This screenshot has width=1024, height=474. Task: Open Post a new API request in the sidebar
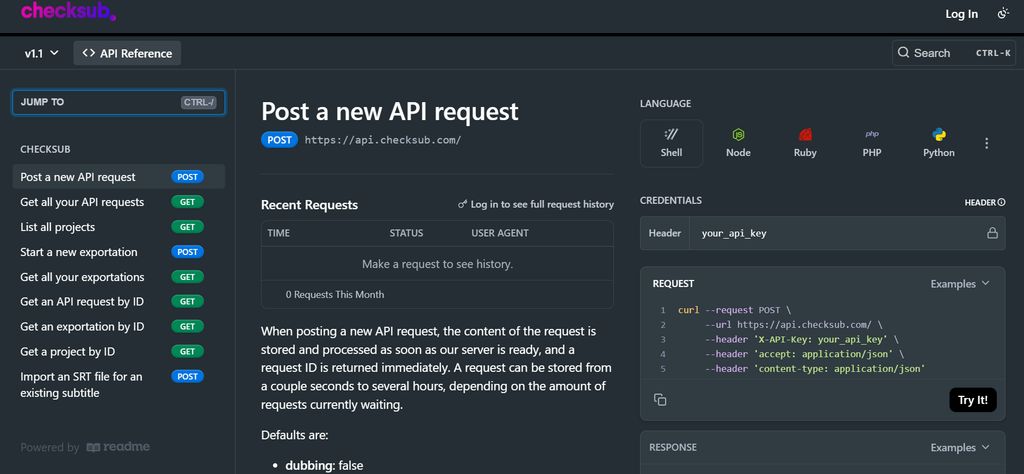pos(119,177)
